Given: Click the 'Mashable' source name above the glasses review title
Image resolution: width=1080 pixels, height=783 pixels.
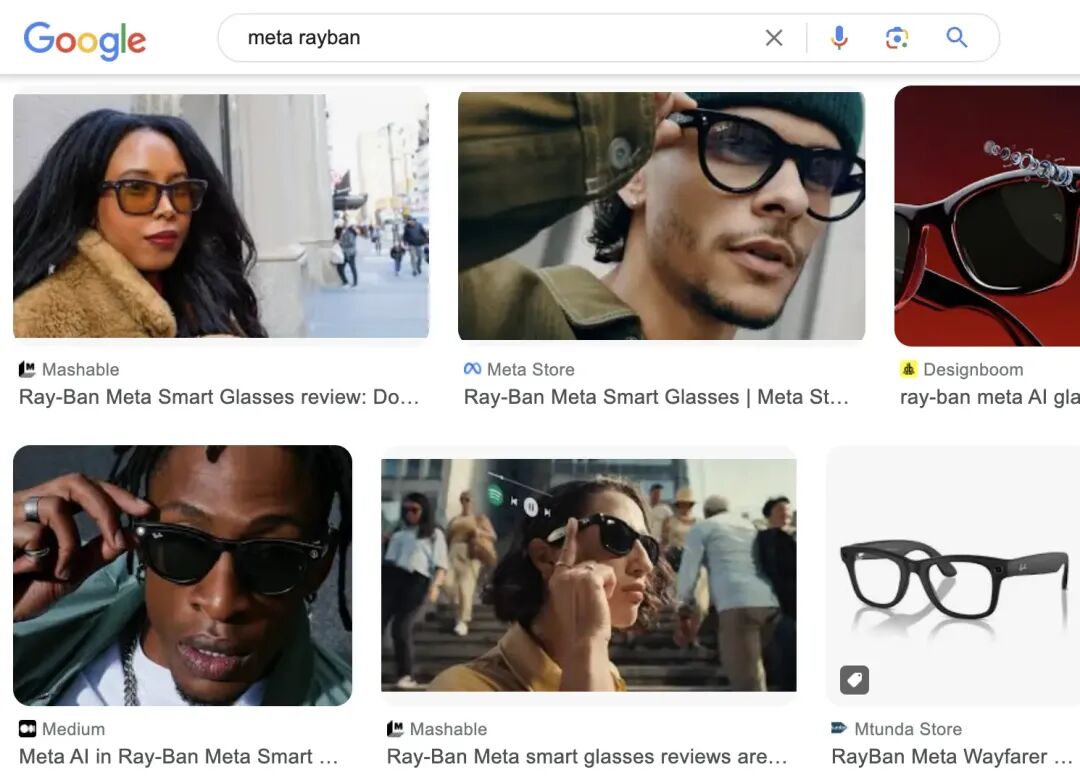Looking at the screenshot, I should click(x=81, y=370).
